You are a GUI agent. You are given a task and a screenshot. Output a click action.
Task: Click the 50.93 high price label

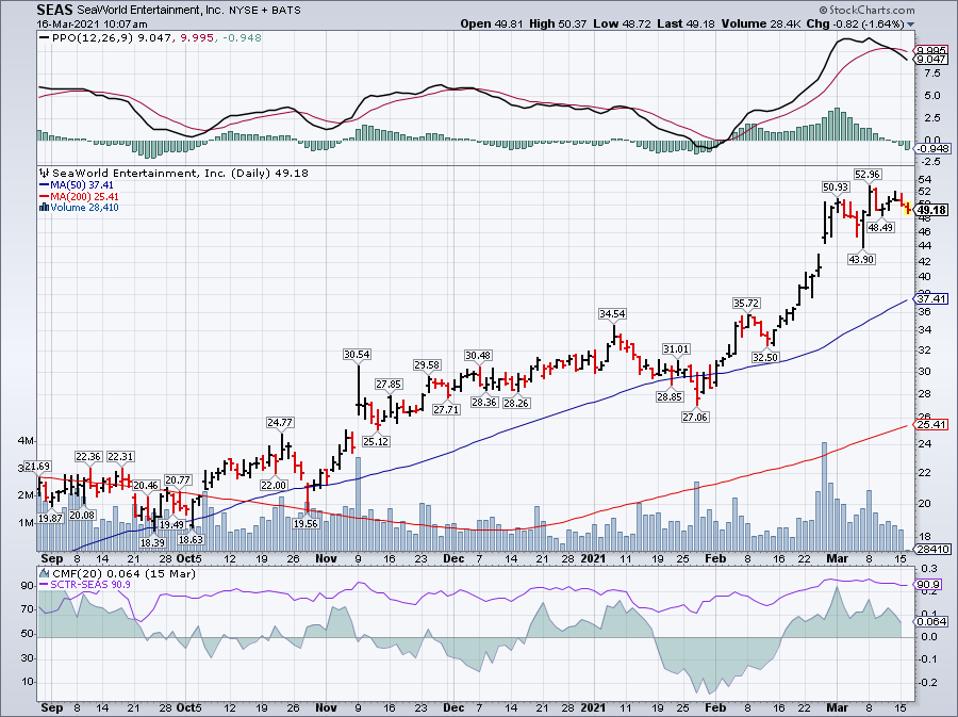pos(835,187)
